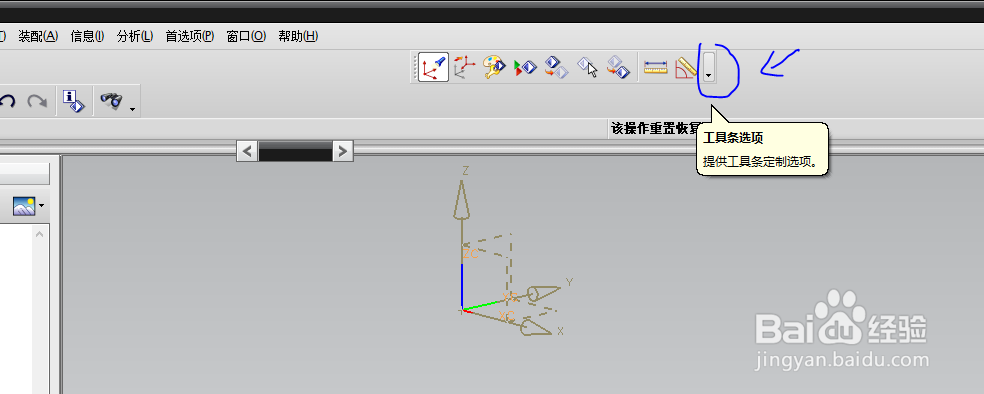Open the Measure Distance ruler tool

[x=656, y=67]
